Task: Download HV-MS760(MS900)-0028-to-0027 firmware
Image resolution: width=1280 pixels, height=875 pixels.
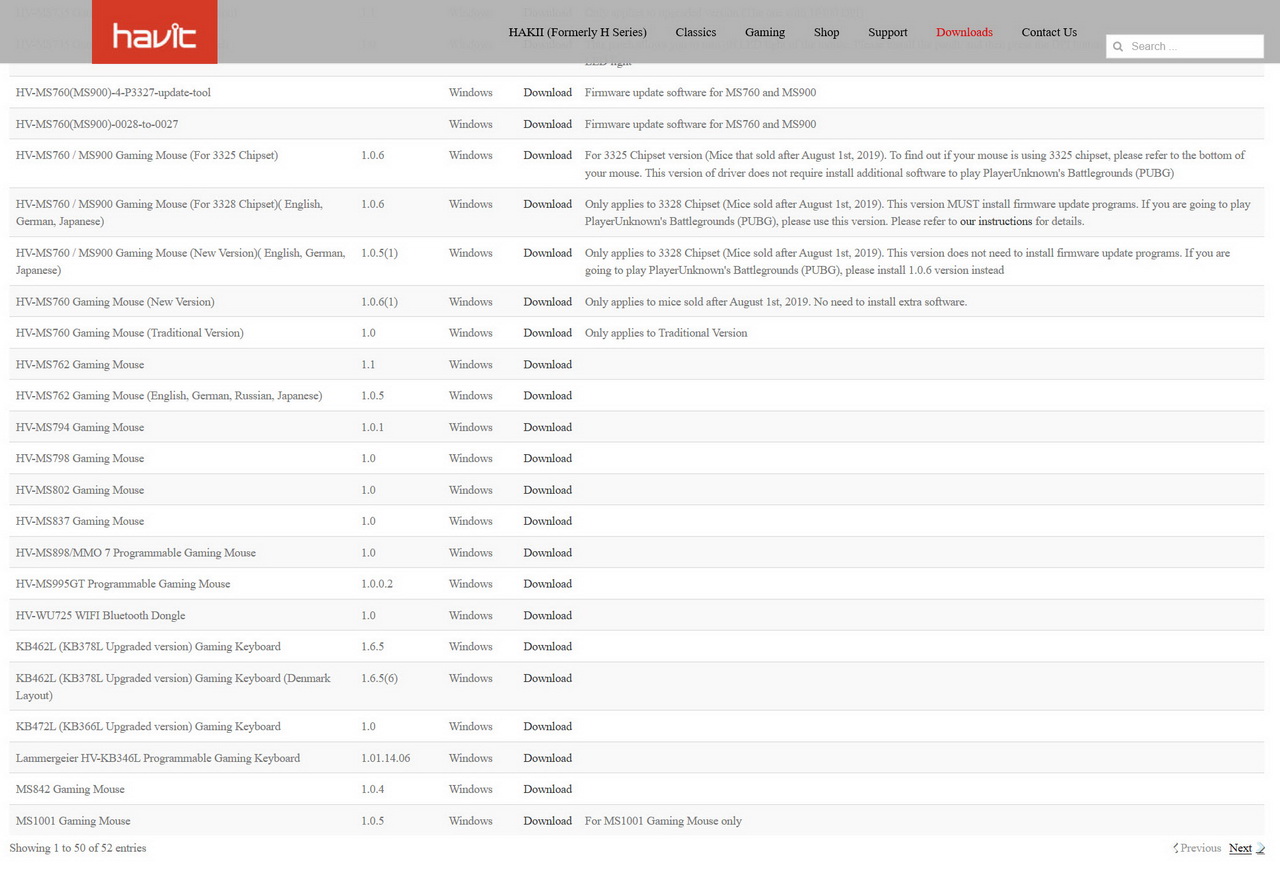Action: click(547, 124)
